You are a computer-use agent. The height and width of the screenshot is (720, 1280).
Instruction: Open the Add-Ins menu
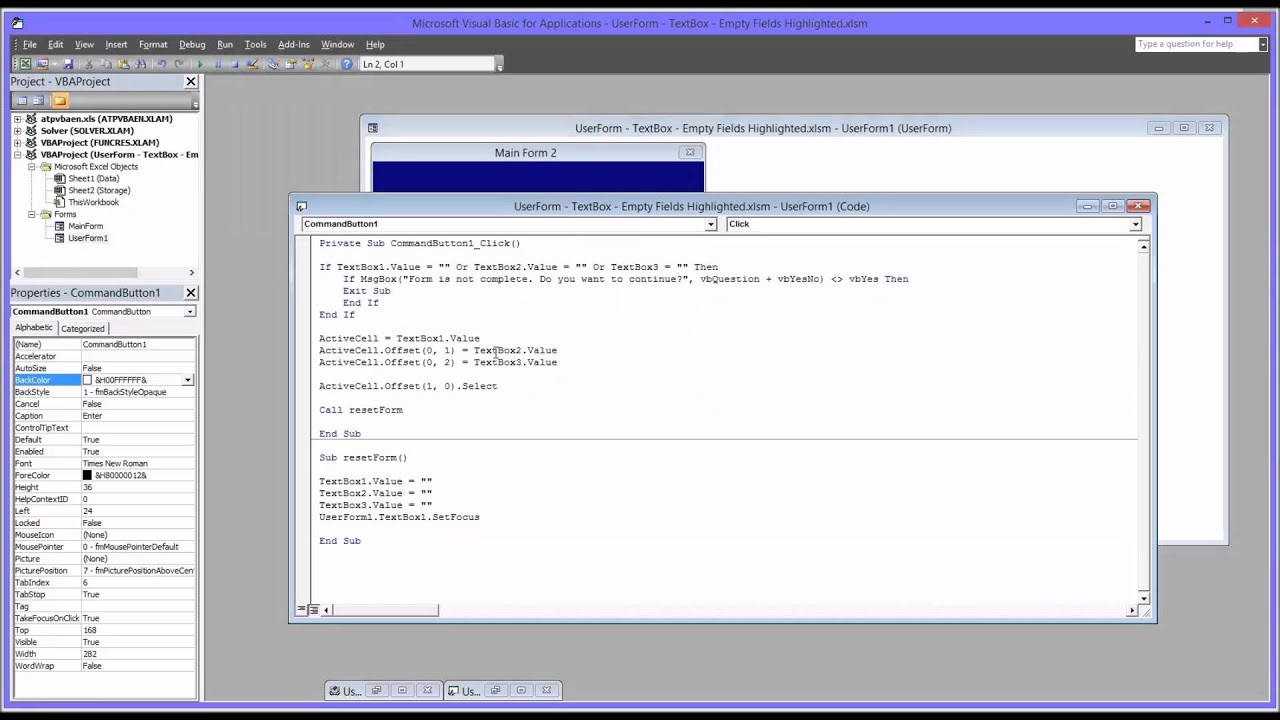294,44
